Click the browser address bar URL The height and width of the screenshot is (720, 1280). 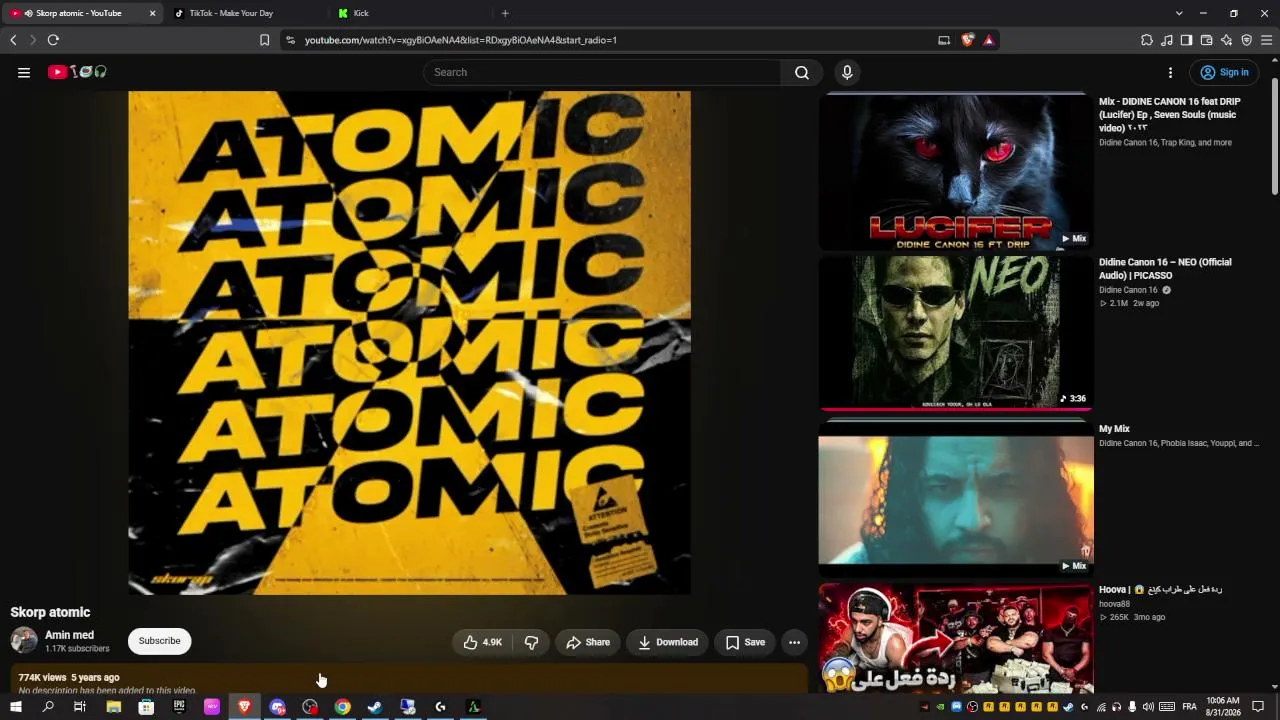[461, 40]
